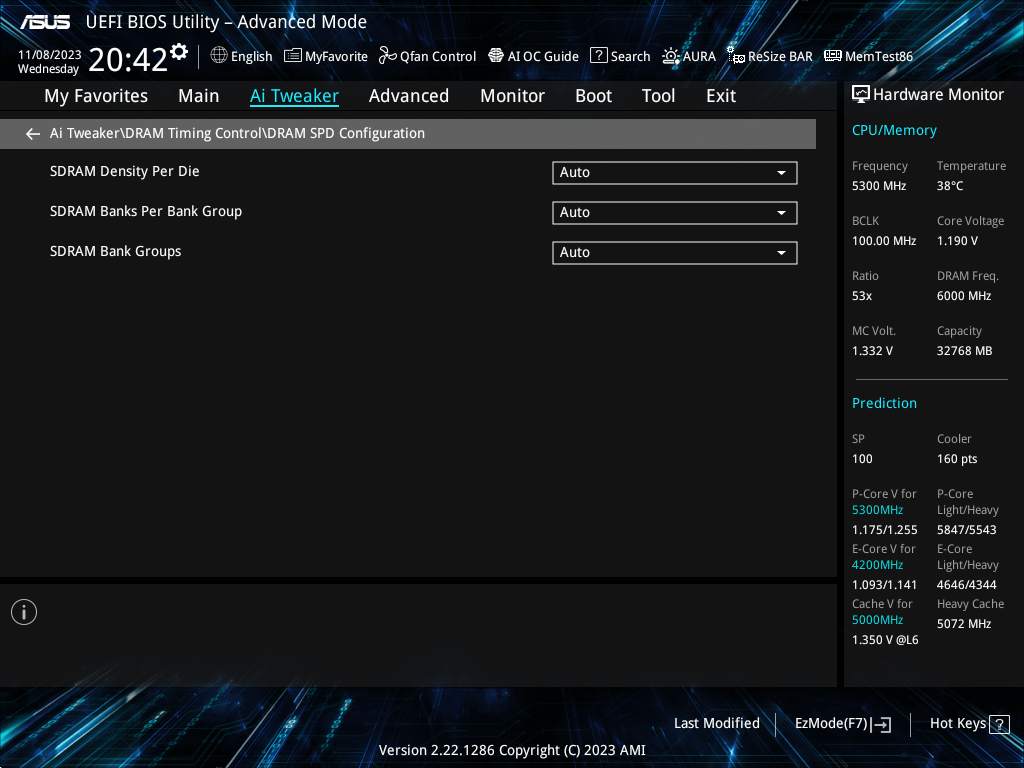Launch AI OC Guide icon
Image resolution: width=1024 pixels, height=768 pixels.
[x=496, y=56]
